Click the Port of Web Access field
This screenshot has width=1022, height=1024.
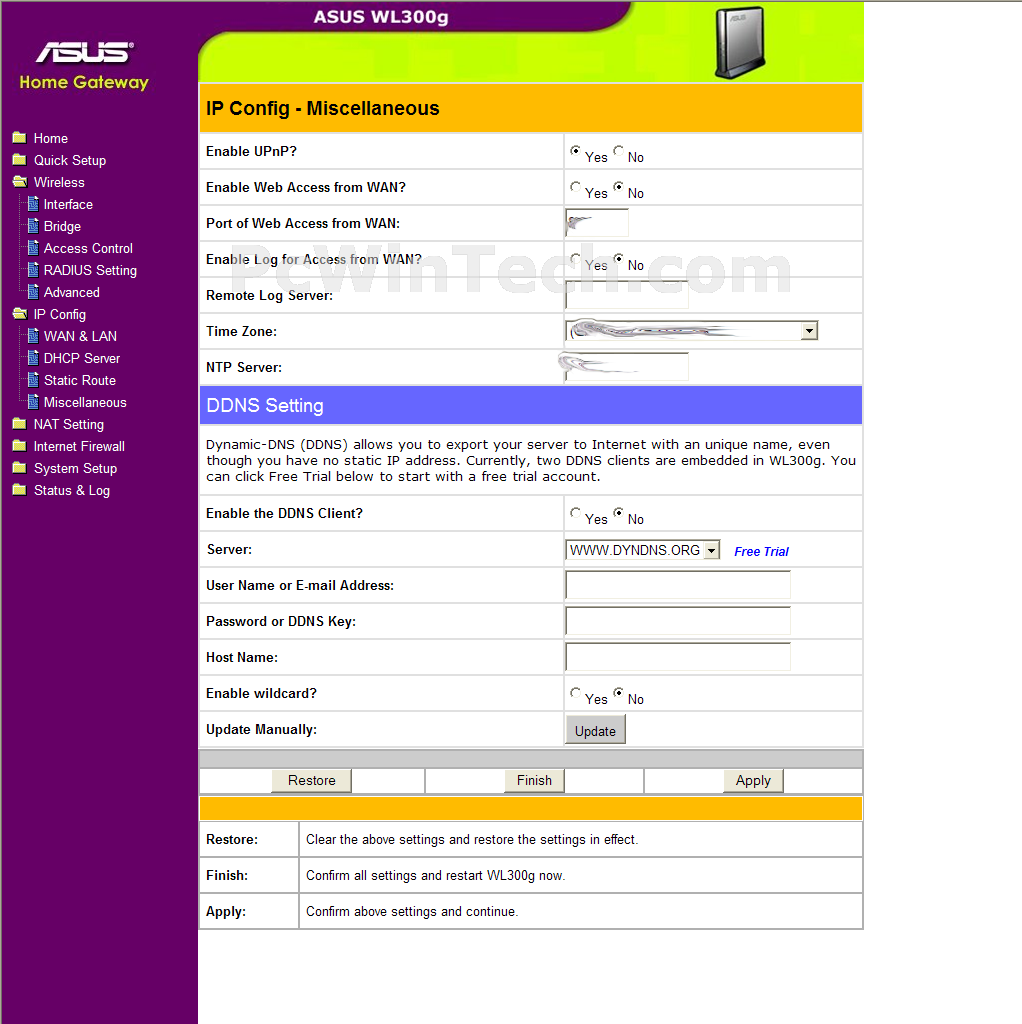[x=597, y=223]
